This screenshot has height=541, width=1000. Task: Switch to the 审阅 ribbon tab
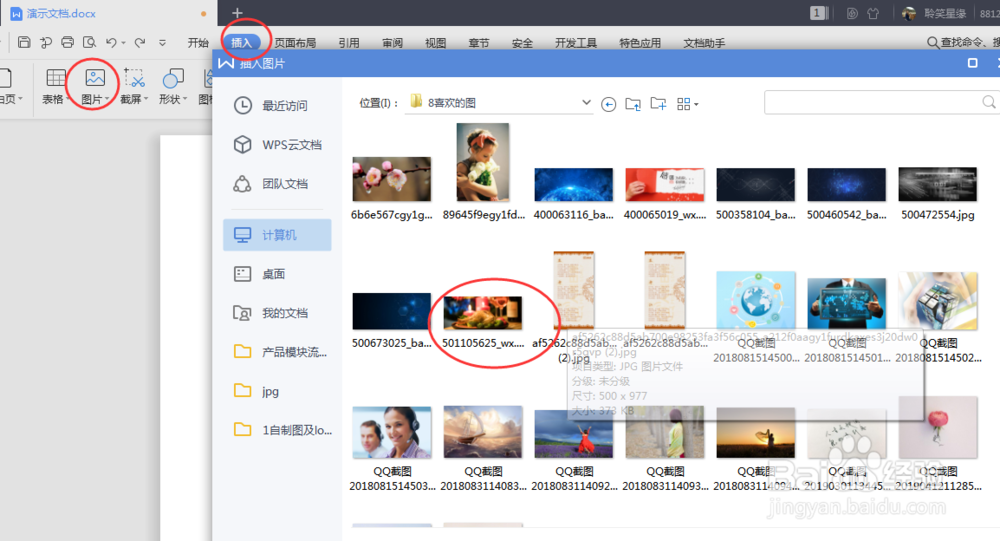393,43
